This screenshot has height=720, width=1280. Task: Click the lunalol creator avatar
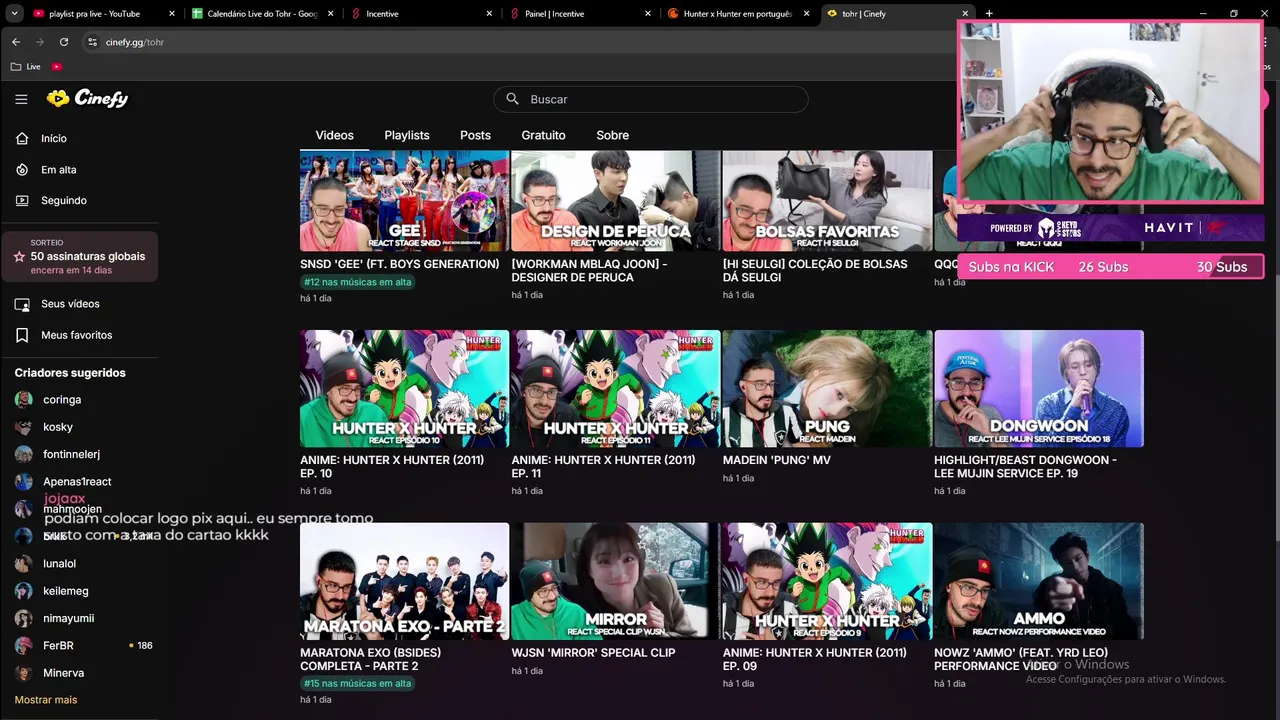click(23, 564)
